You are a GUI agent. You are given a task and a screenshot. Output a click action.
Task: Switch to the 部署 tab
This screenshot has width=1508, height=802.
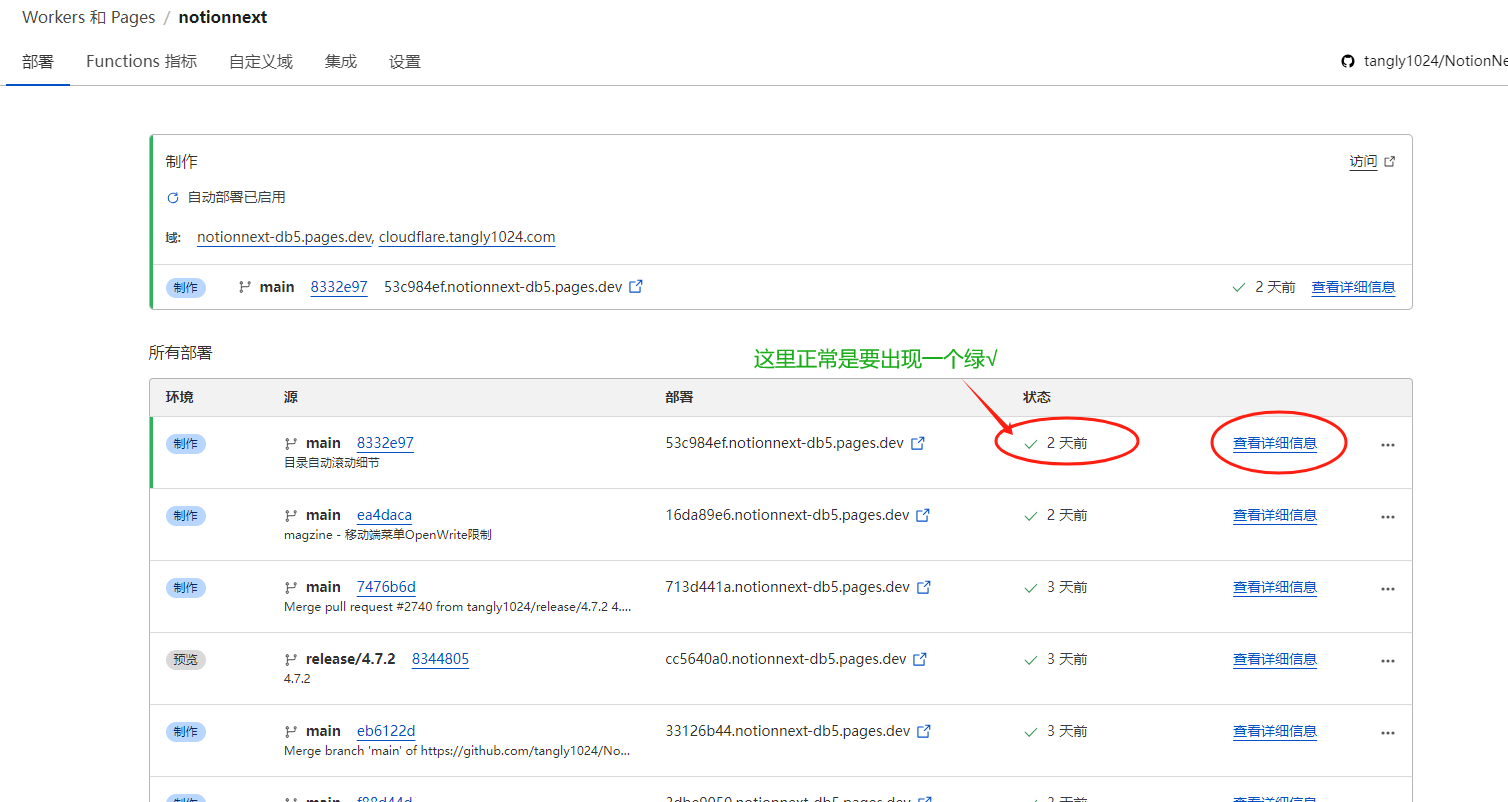(x=38, y=62)
